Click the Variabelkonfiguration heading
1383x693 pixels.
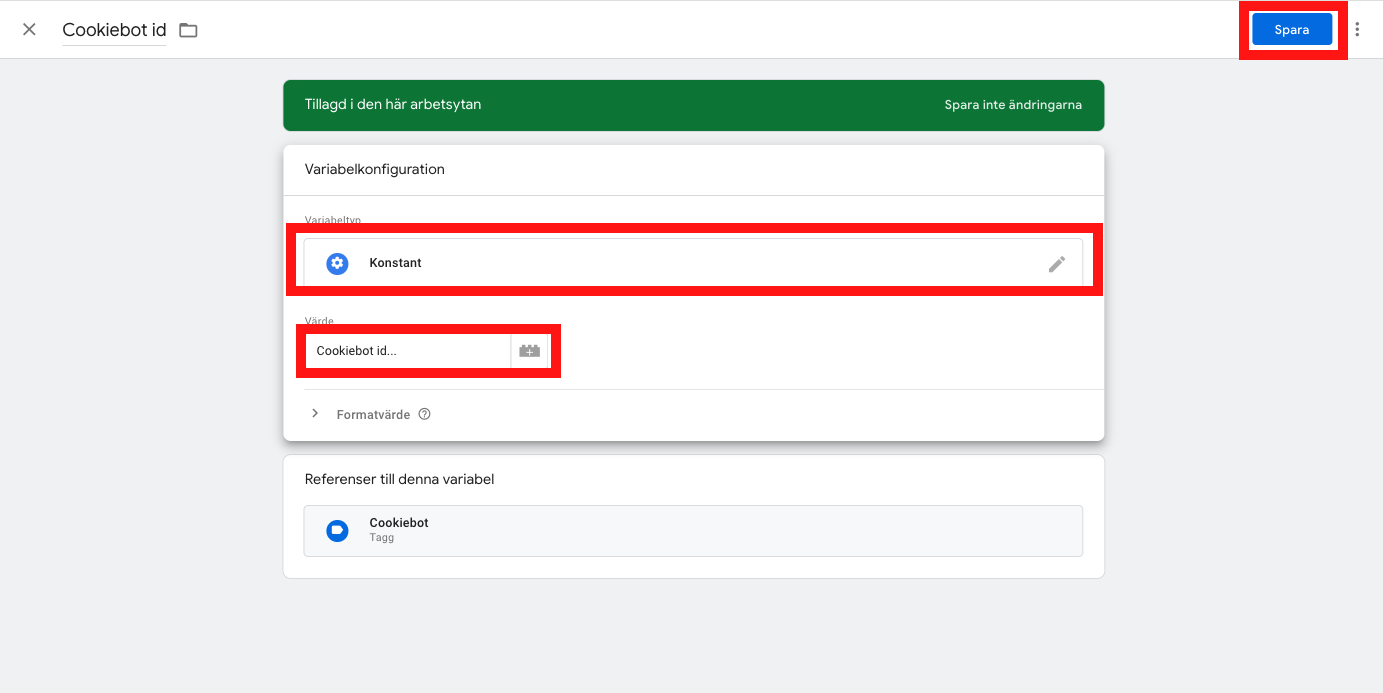tap(375, 169)
